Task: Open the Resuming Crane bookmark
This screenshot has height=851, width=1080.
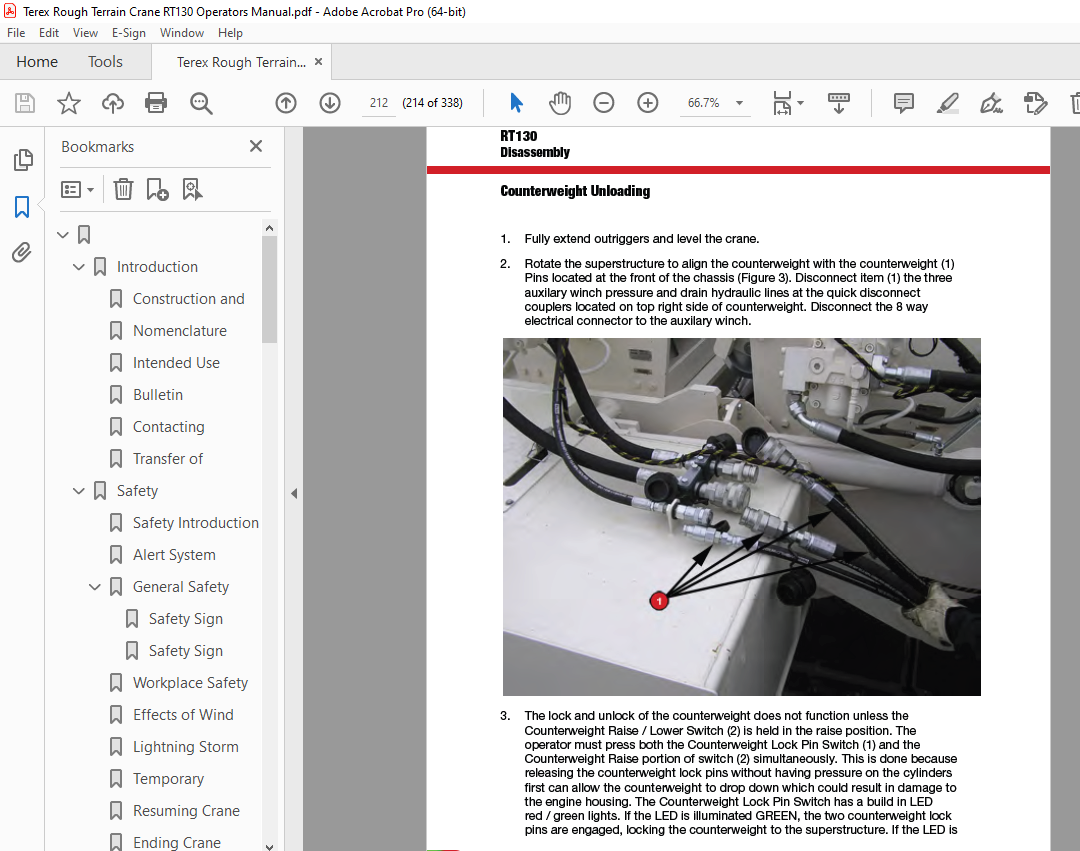Action: coord(186,811)
